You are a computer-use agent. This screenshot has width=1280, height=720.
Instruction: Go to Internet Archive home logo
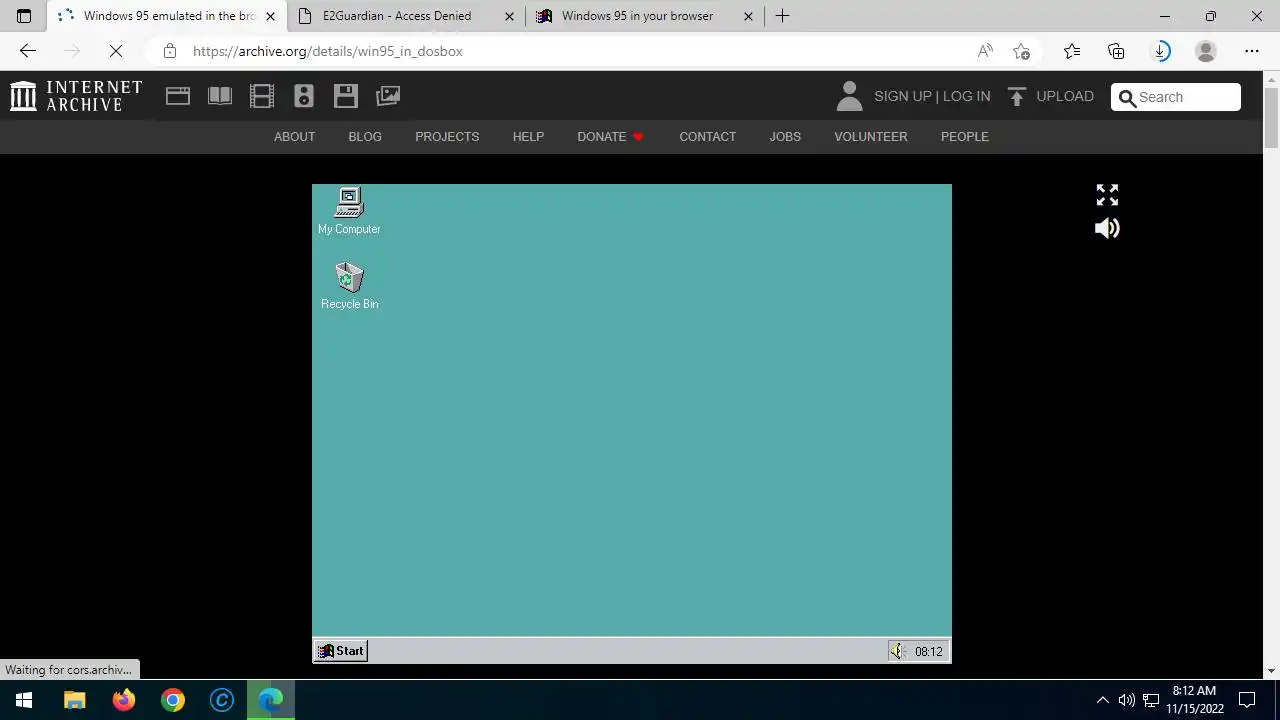click(76, 96)
